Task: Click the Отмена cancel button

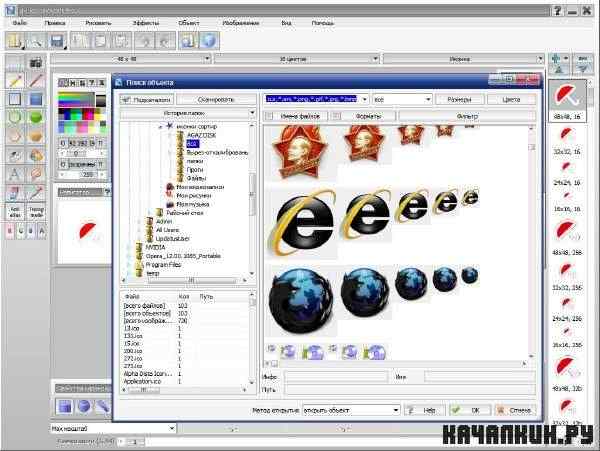Action: 515,410
